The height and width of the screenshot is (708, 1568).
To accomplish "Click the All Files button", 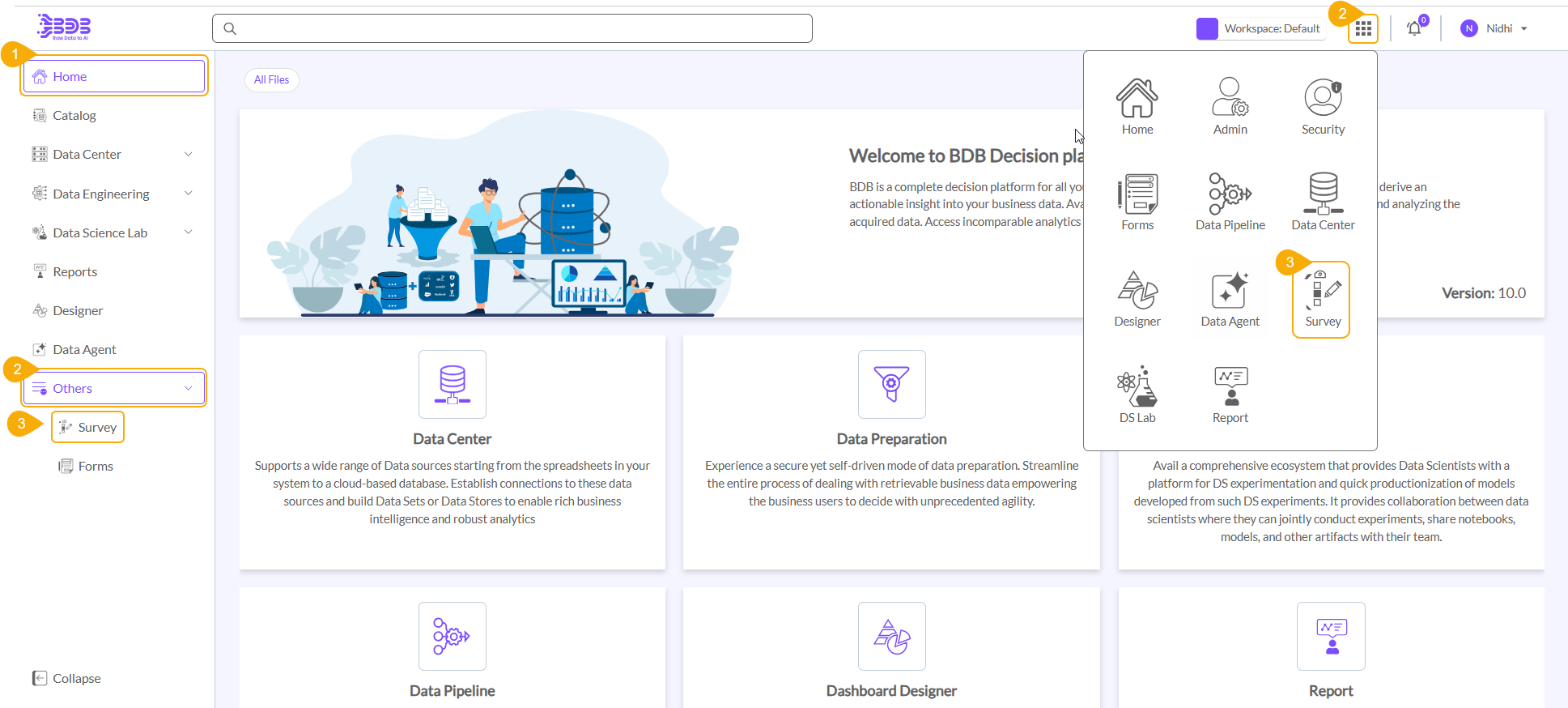I will [271, 80].
